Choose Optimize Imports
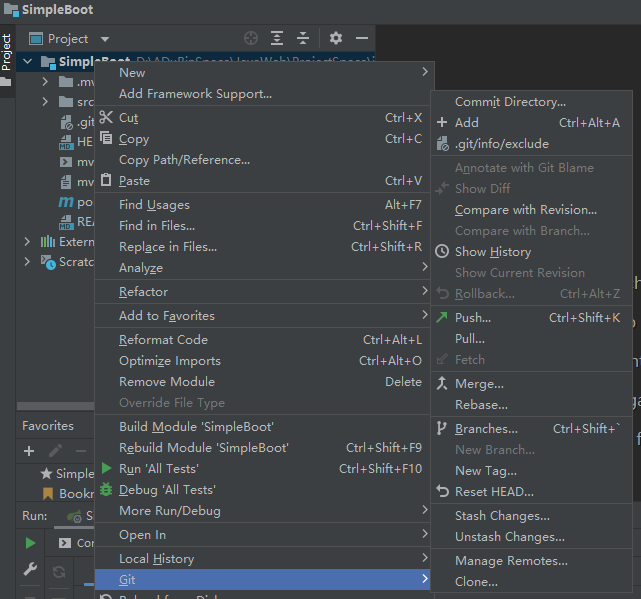Image resolution: width=641 pixels, height=599 pixels. [x=262, y=361]
